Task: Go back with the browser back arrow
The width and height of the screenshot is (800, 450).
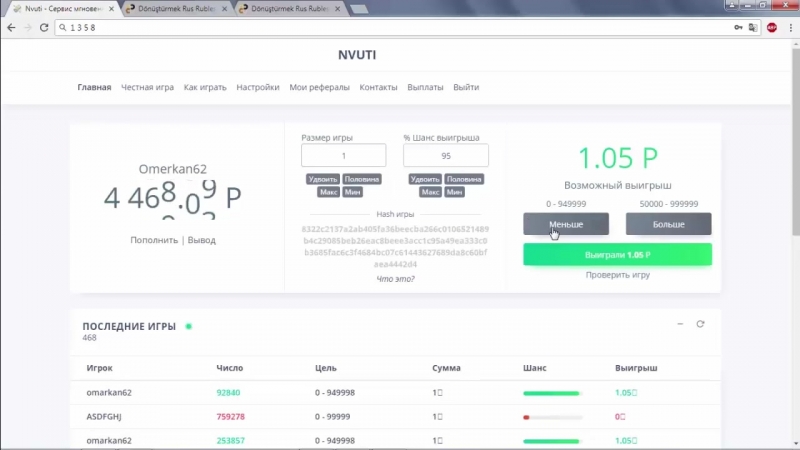Action: click(11, 28)
